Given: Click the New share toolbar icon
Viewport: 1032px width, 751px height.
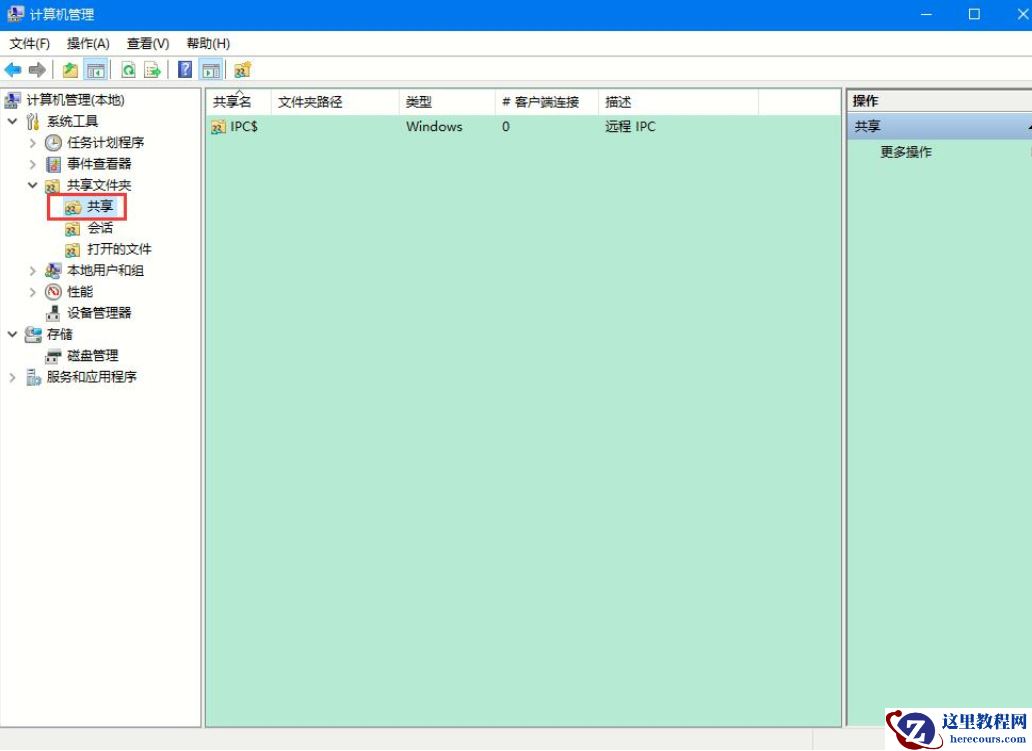Looking at the screenshot, I should point(242,70).
